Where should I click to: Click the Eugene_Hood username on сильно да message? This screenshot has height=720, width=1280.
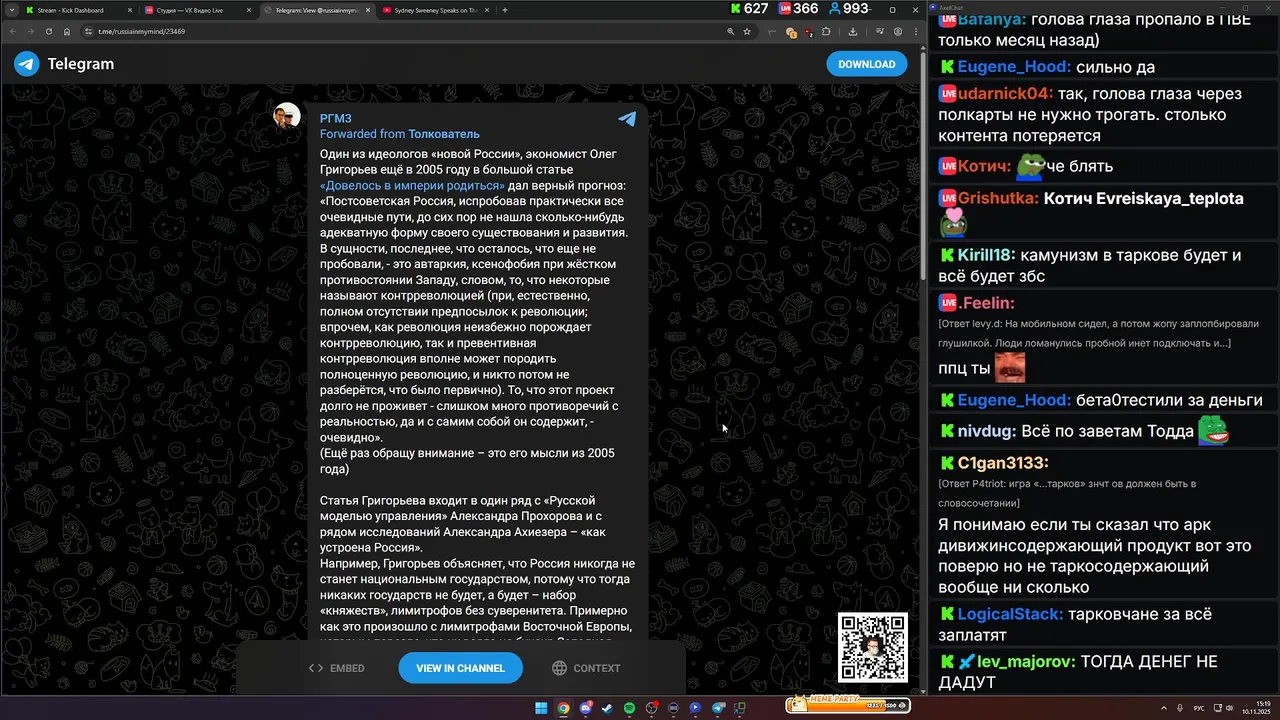click(x=1014, y=67)
